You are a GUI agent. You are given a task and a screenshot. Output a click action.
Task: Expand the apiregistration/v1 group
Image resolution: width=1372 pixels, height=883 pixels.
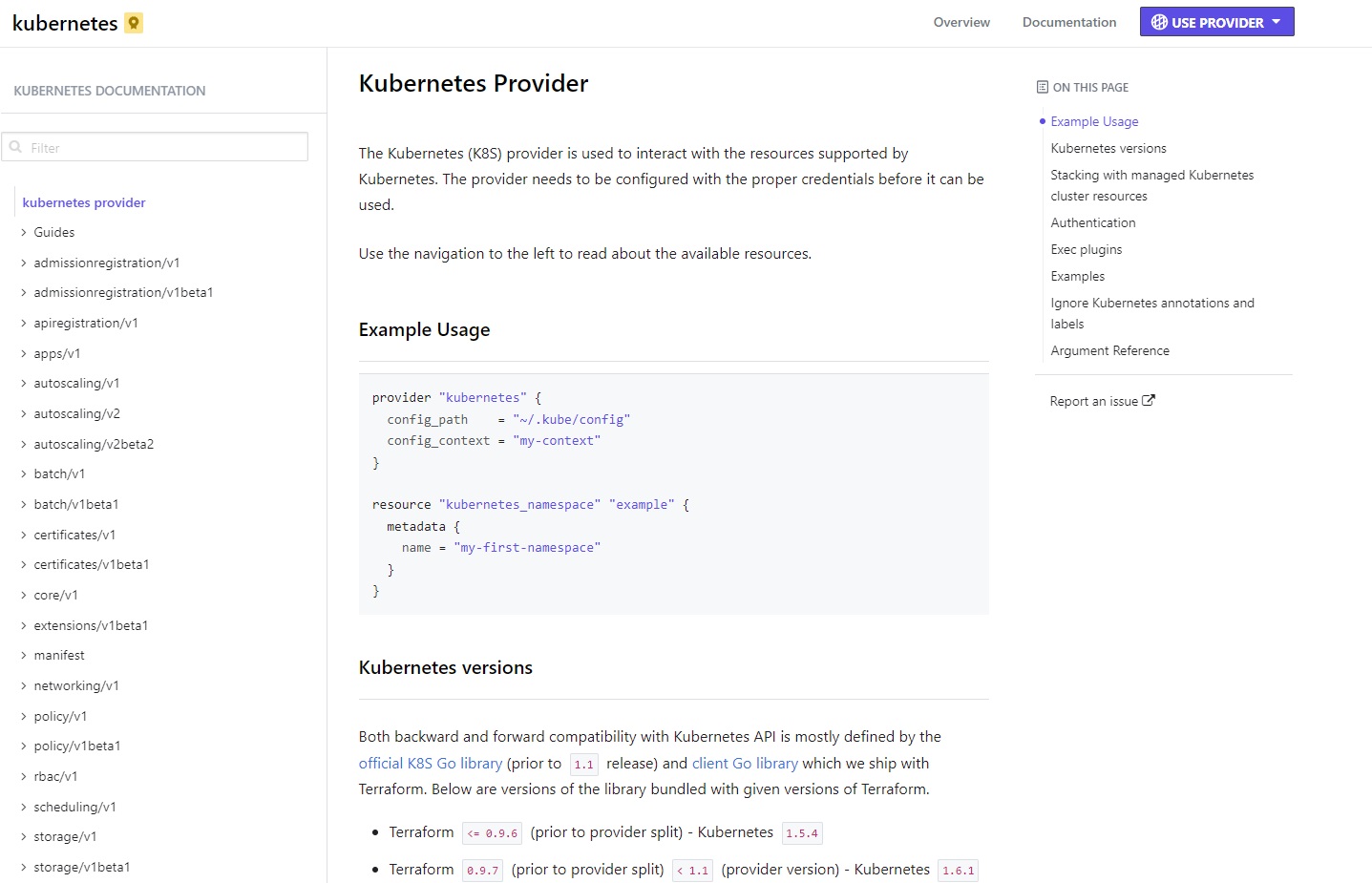coord(24,323)
